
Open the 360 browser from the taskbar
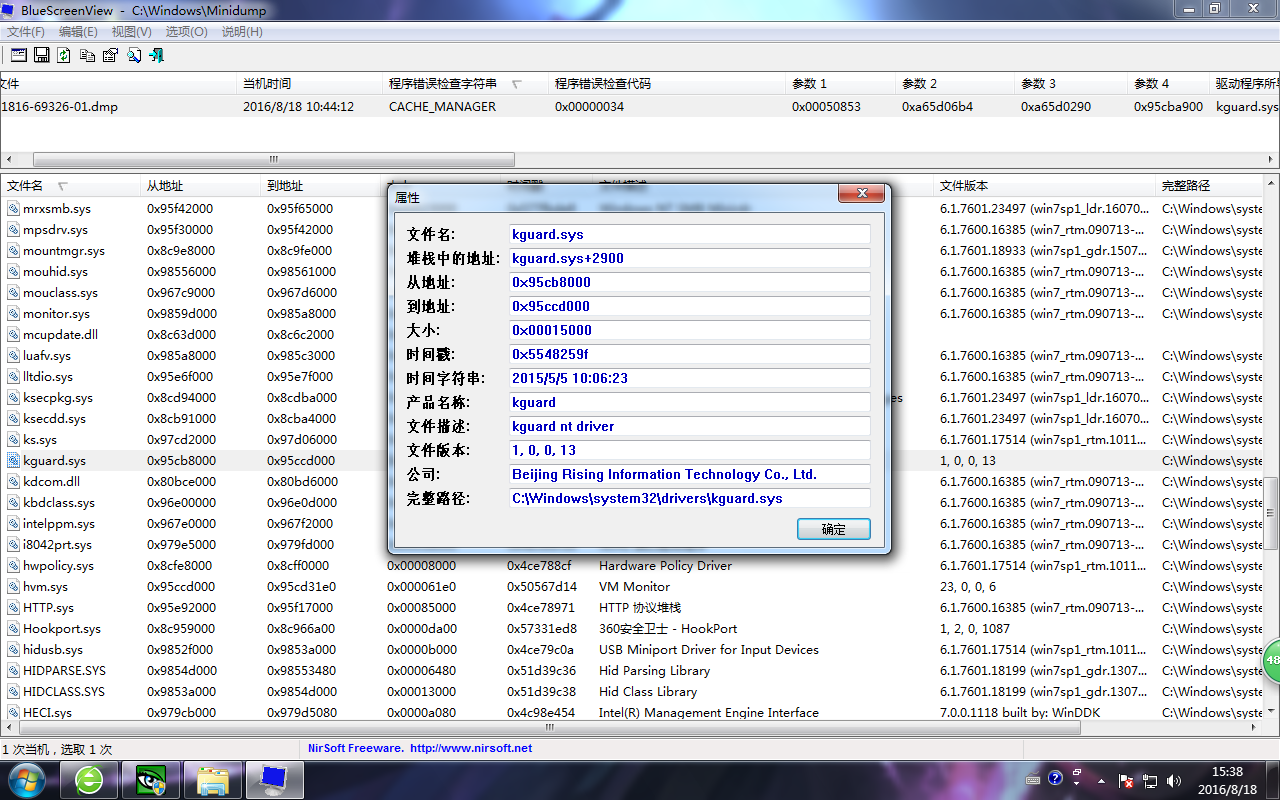90,779
